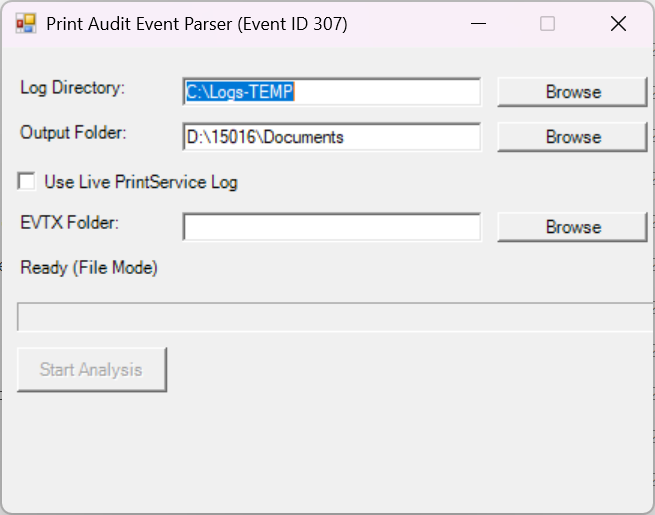Minimize the Print Audit Event Parser window
Image resolution: width=655 pixels, height=515 pixels.
pyautogui.click(x=478, y=24)
